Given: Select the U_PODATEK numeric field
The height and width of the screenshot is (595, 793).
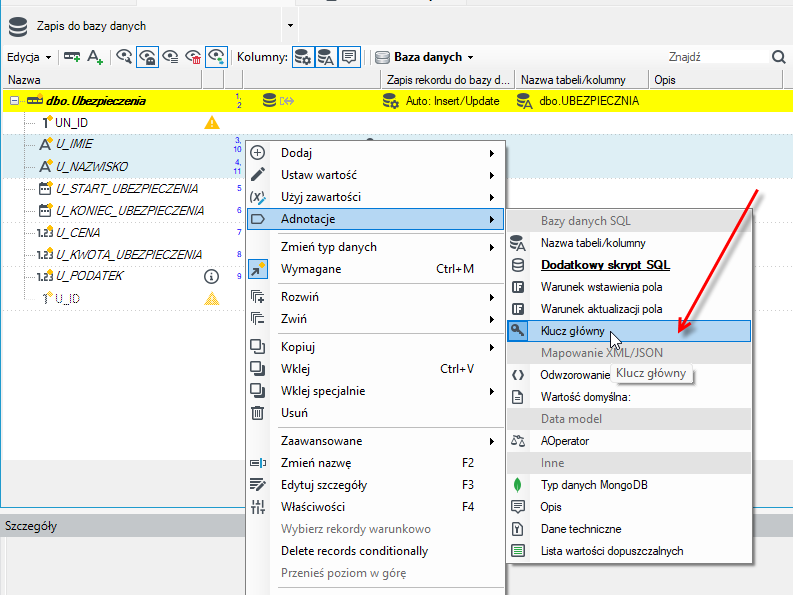Looking at the screenshot, I should [x=89, y=276].
